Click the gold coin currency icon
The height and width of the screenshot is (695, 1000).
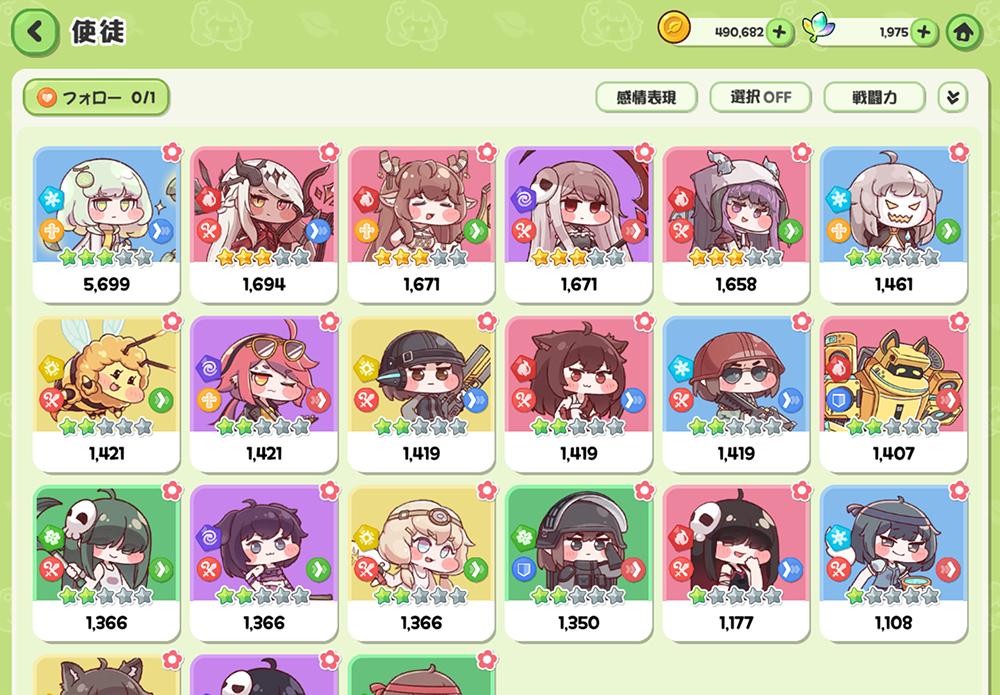tap(674, 29)
